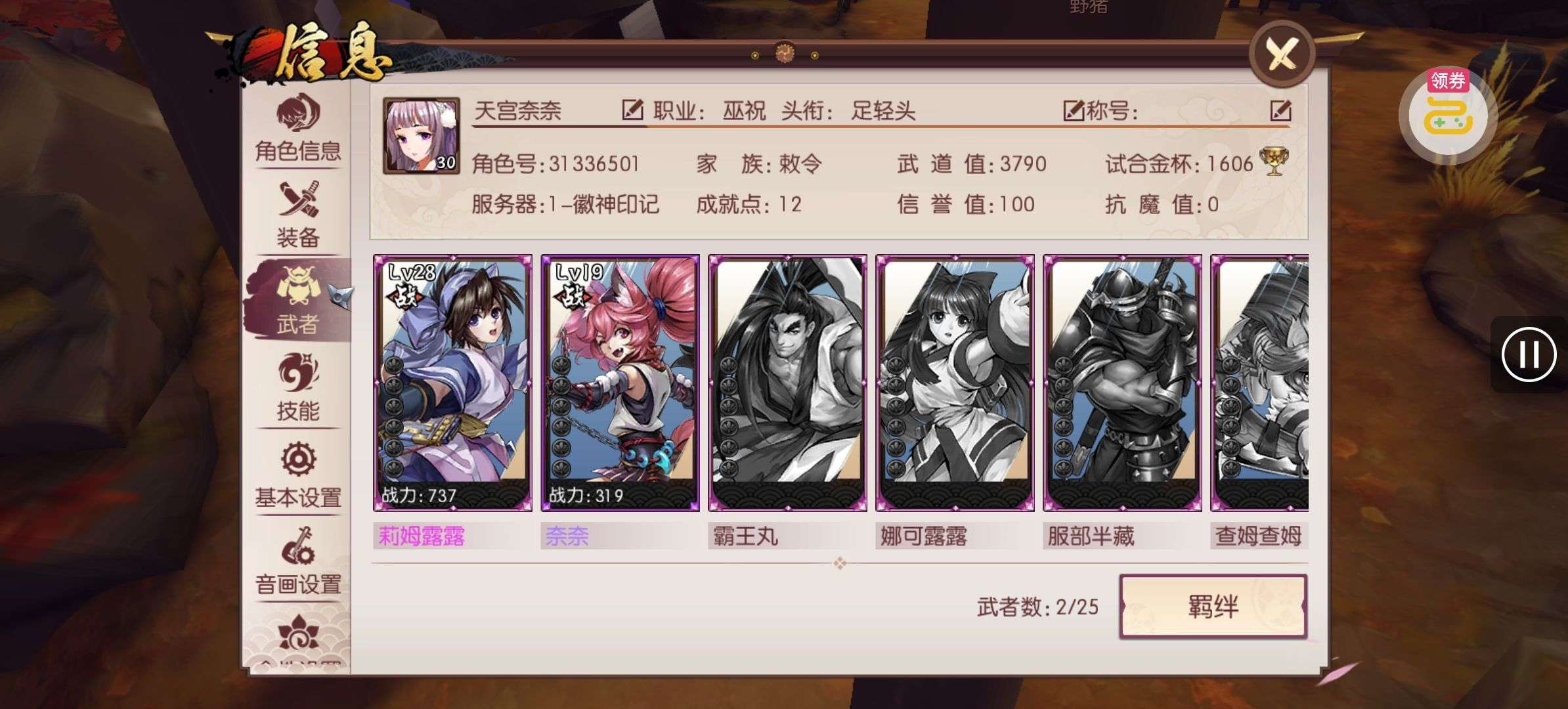The height and width of the screenshot is (709, 1568).
Task: Choose the 服部半藏 locked card
Action: point(1122,383)
